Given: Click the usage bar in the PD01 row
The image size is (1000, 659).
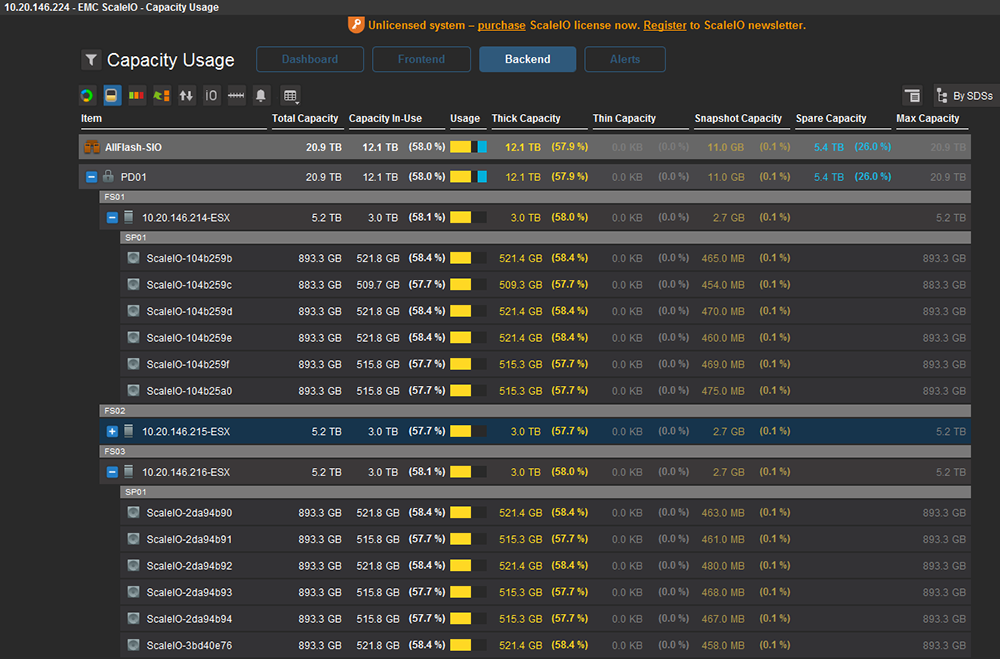Looking at the screenshot, I should click(x=468, y=177).
